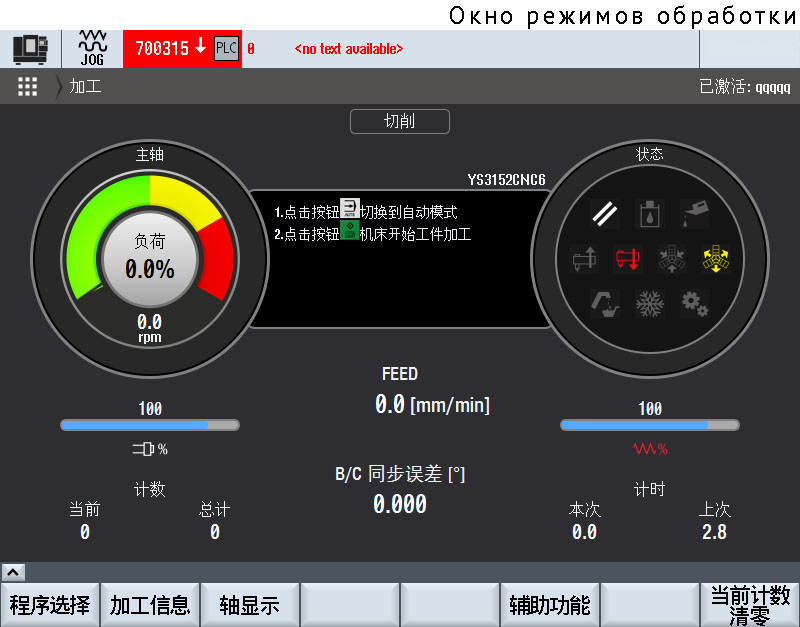
Task: Click the spindle load 0.0% gauge
Action: (150, 259)
